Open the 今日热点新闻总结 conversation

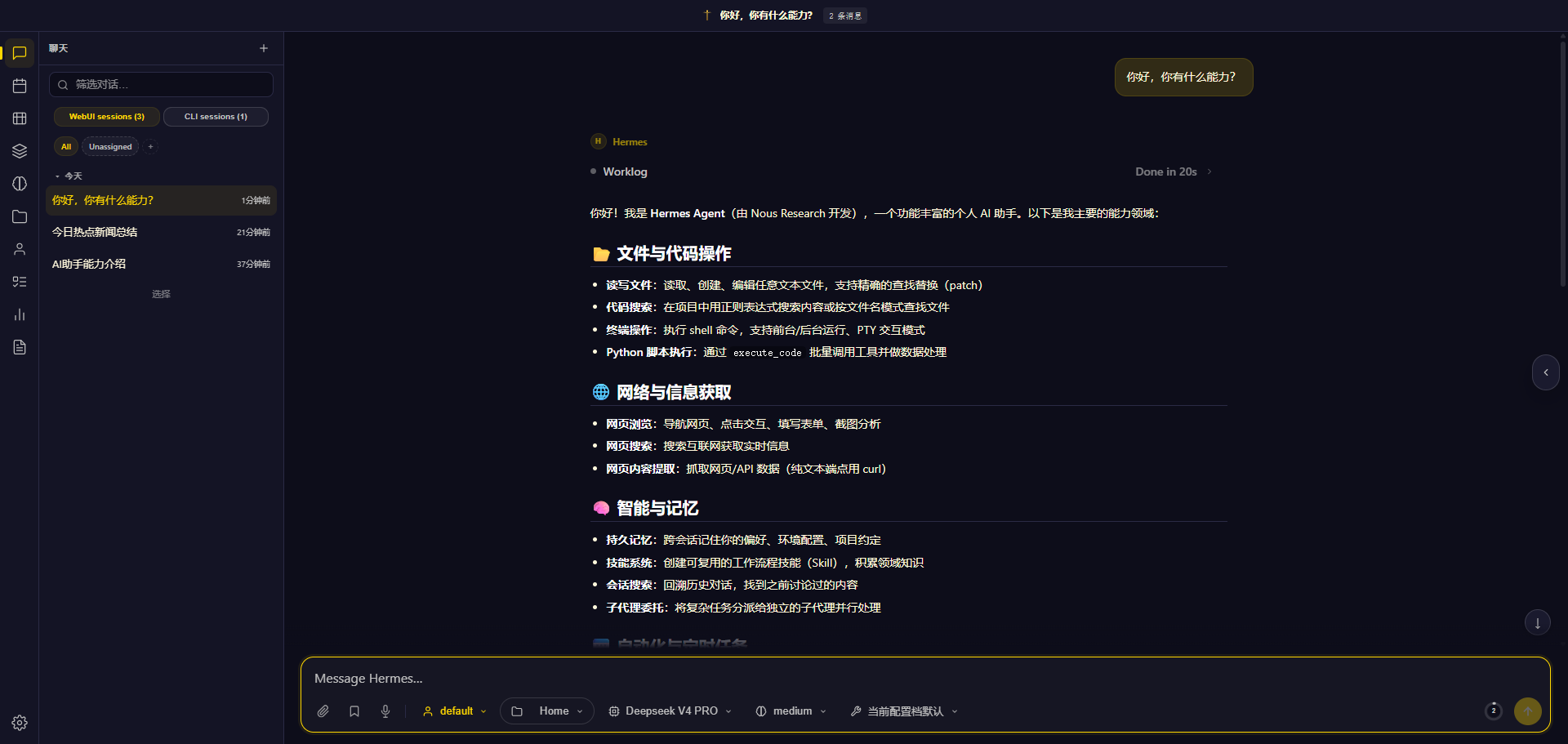point(161,233)
